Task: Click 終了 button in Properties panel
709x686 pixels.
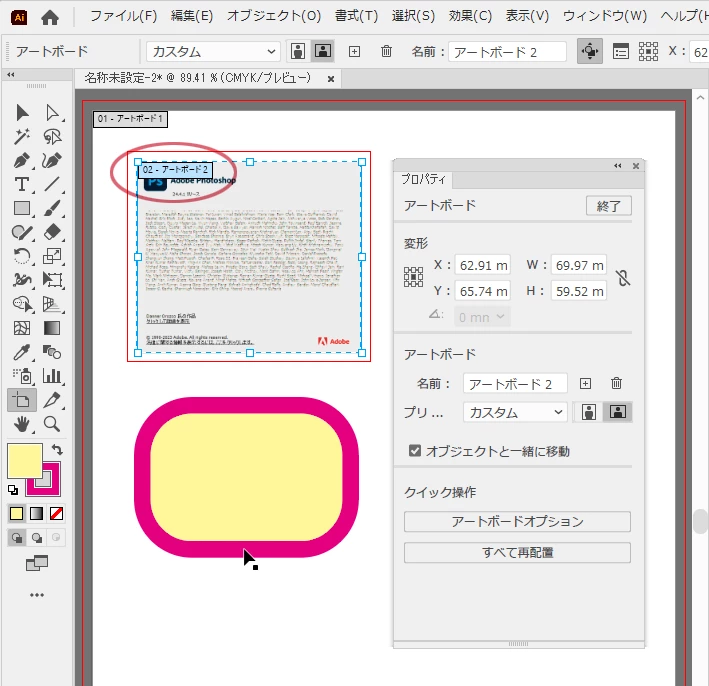Action: [609, 206]
